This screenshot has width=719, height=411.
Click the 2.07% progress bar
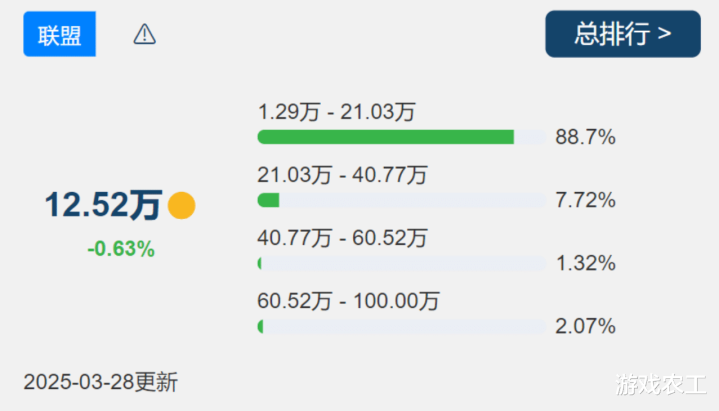(x=402, y=327)
